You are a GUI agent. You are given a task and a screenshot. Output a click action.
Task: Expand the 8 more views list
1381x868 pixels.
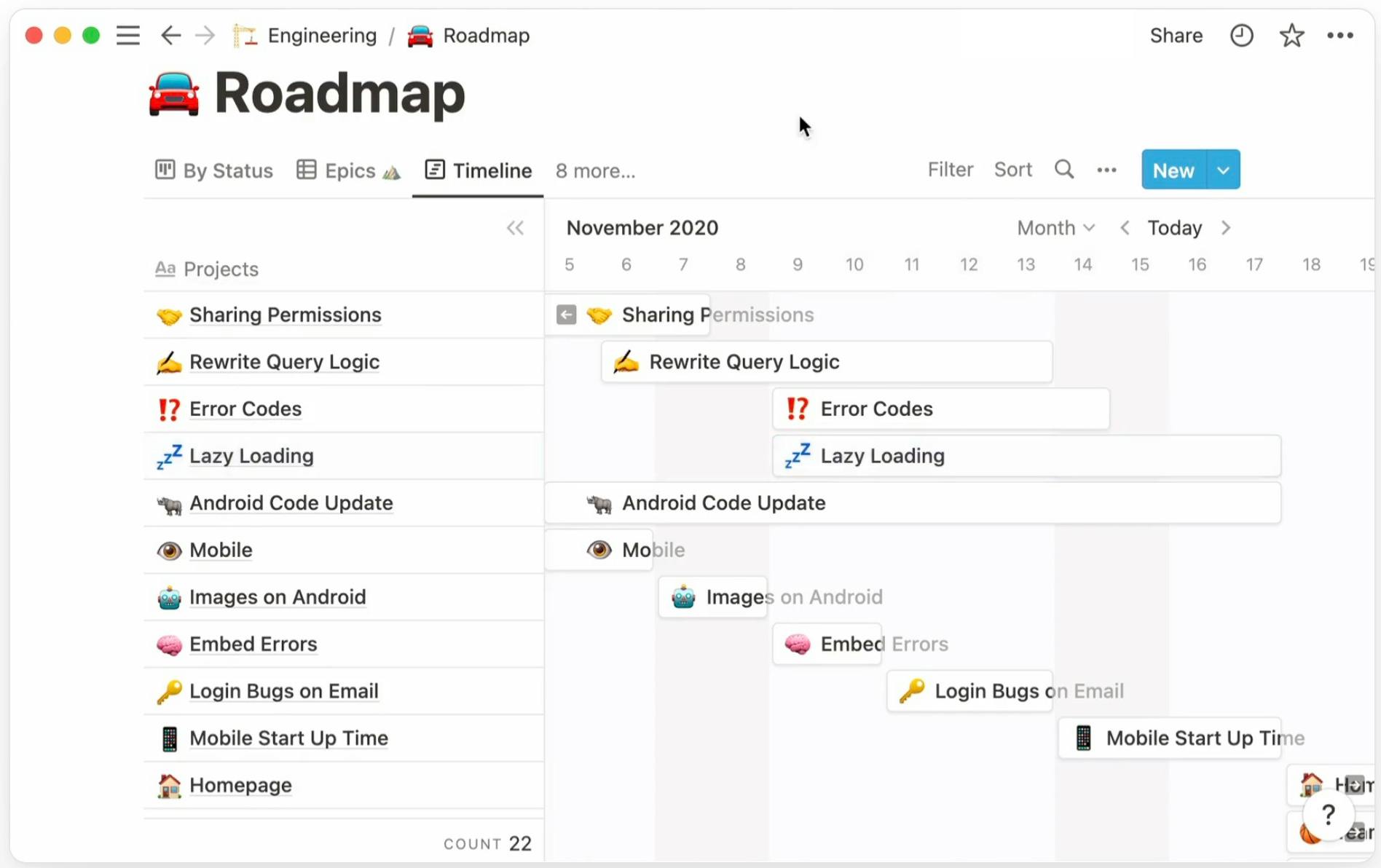click(x=594, y=170)
